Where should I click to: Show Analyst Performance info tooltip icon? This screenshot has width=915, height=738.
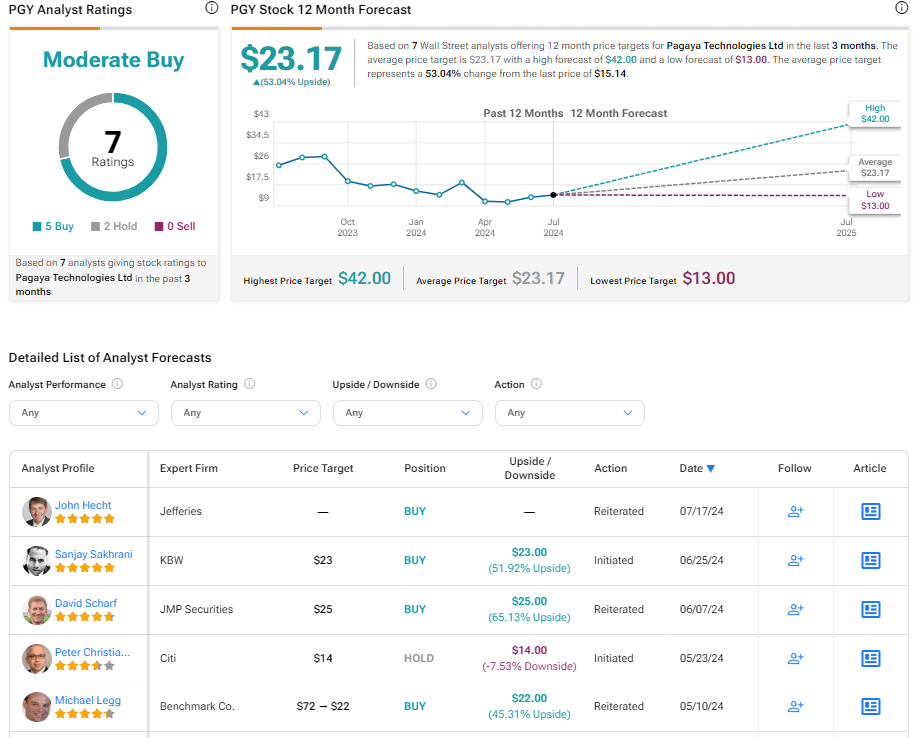tap(117, 384)
